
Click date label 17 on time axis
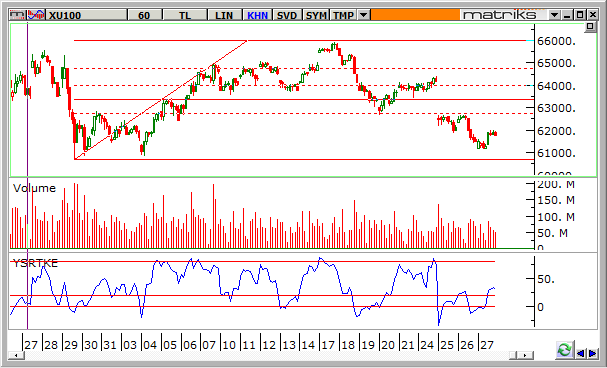pos(328,345)
